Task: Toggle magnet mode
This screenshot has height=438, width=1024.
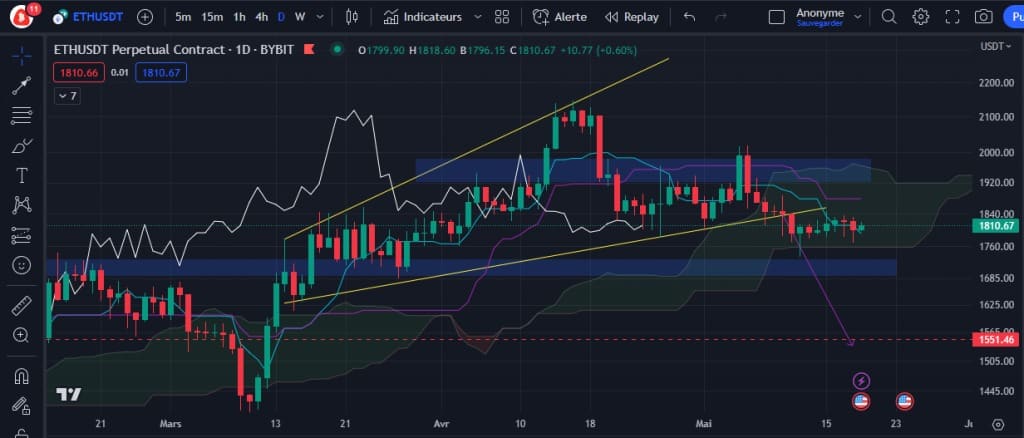Action: (22, 377)
